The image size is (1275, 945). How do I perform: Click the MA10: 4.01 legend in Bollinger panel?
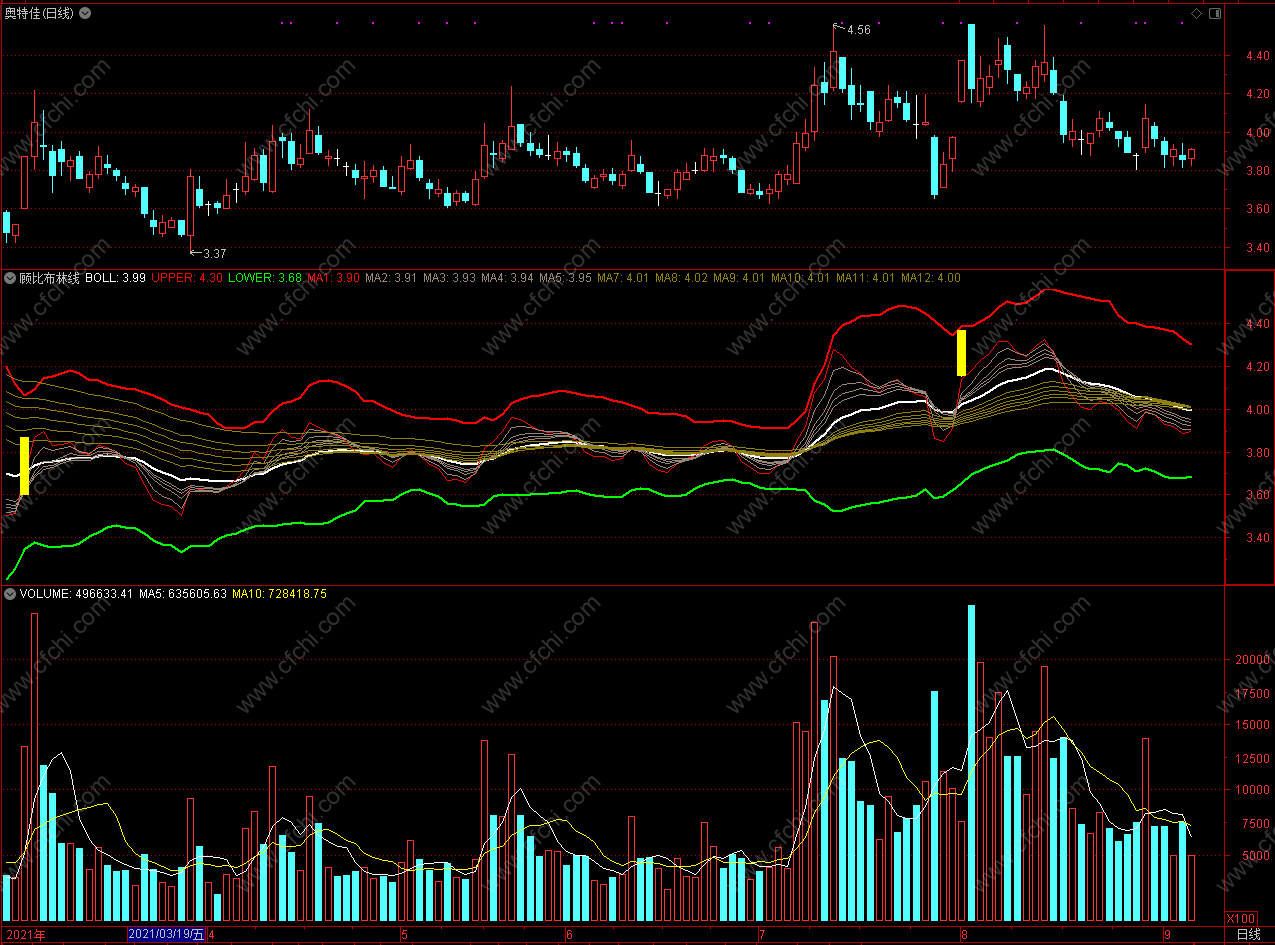tap(802, 278)
